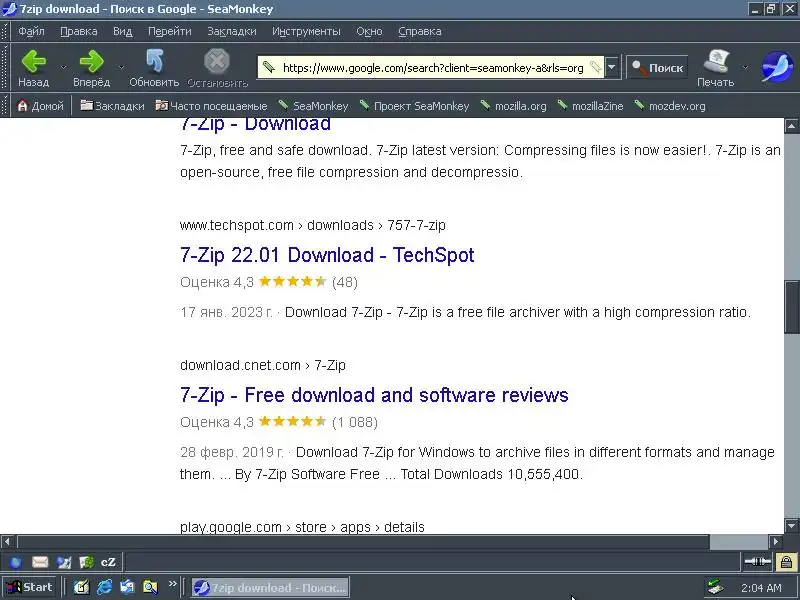Open the Address Book icon in status bar
This screenshot has width=800, height=600.
point(86,562)
